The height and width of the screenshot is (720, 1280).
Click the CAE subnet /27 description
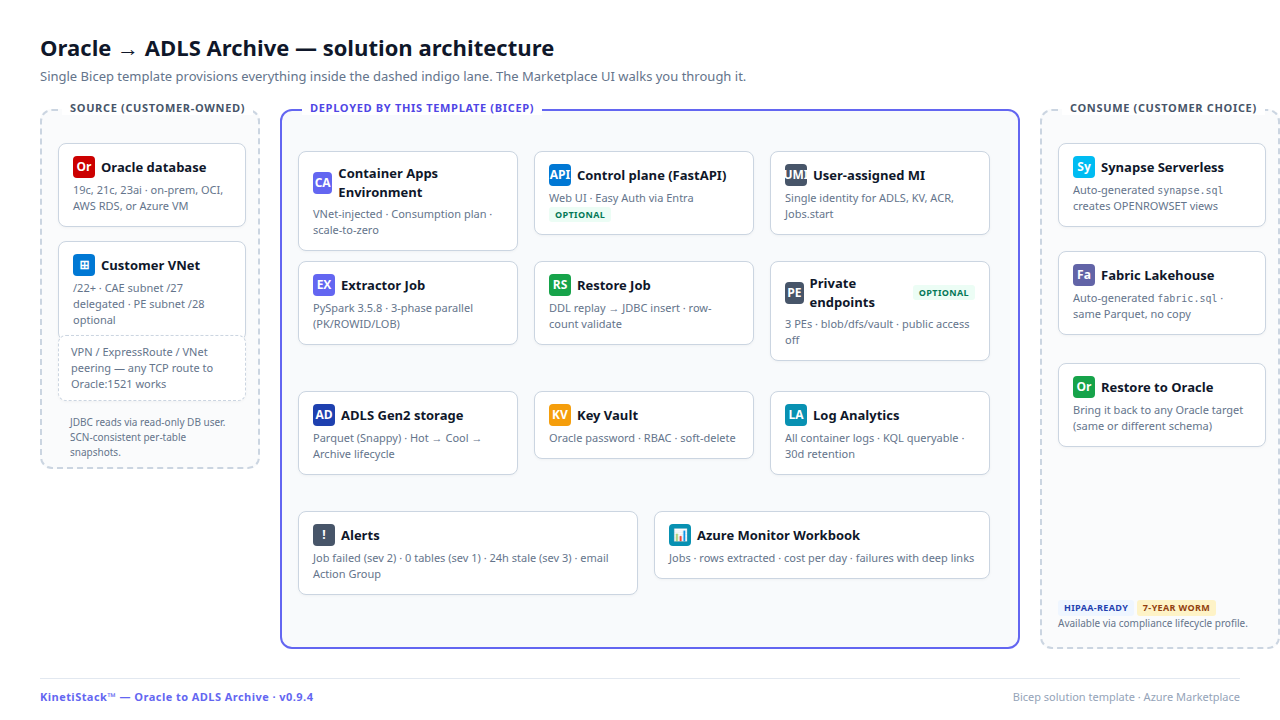point(139,304)
